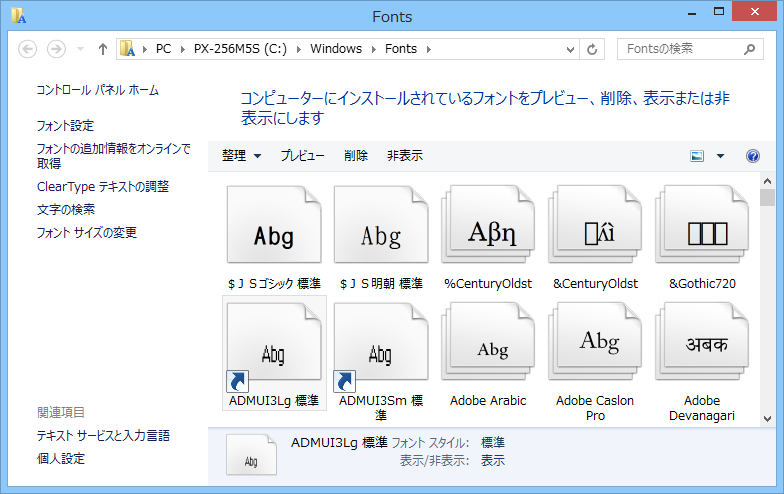Go back with the back arrow
Image resolution: width=784 pixels, height=494 pixels.
coord(28,49)
